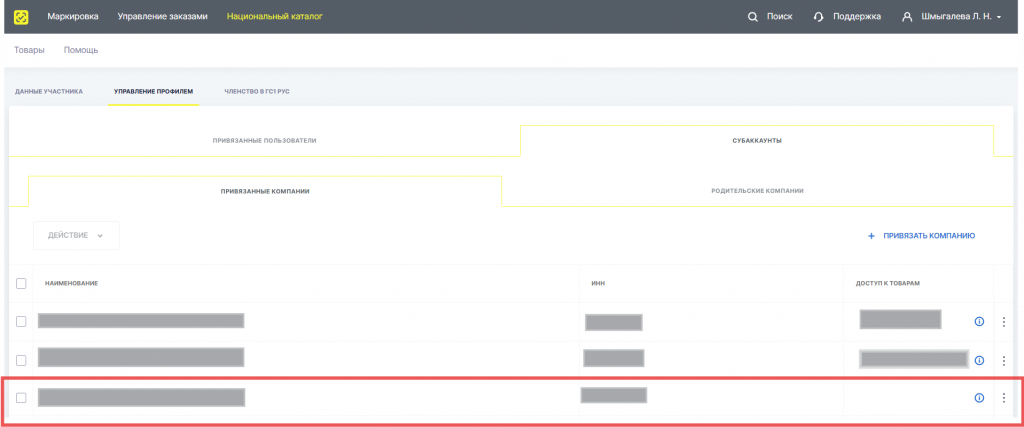Expand the Действие dropdown
The image size is (1024, 427).
click(76, 235)
